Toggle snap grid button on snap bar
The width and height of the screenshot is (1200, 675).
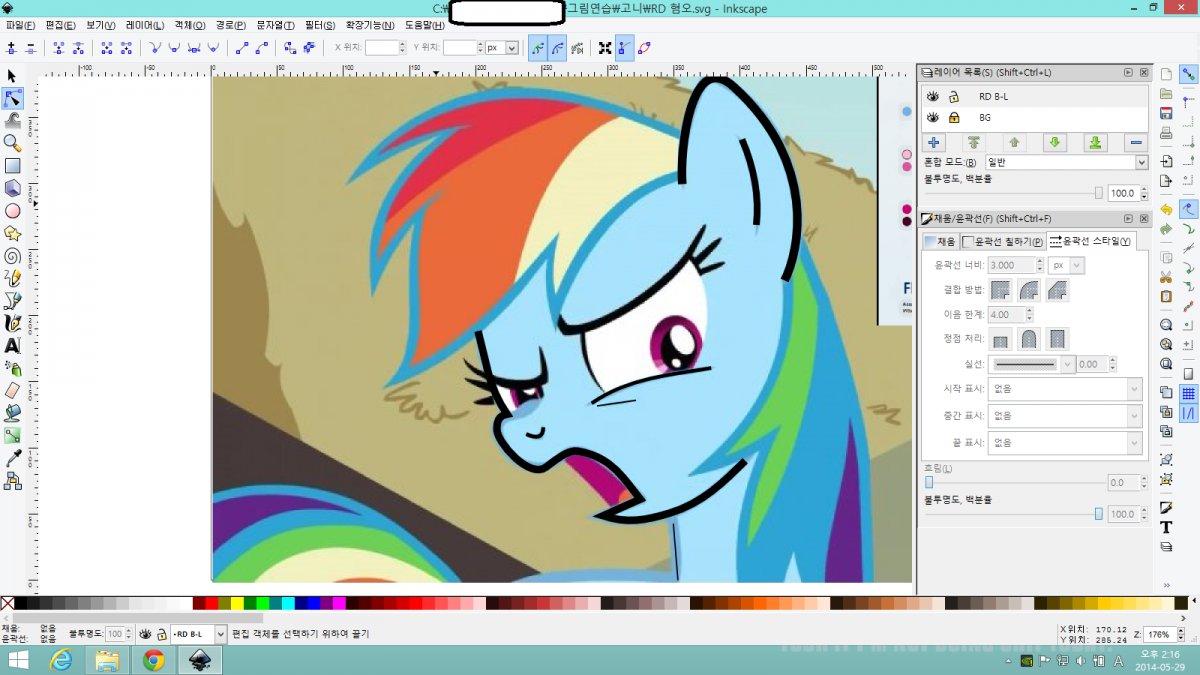pyautogui.click(x=1189, y=393)
